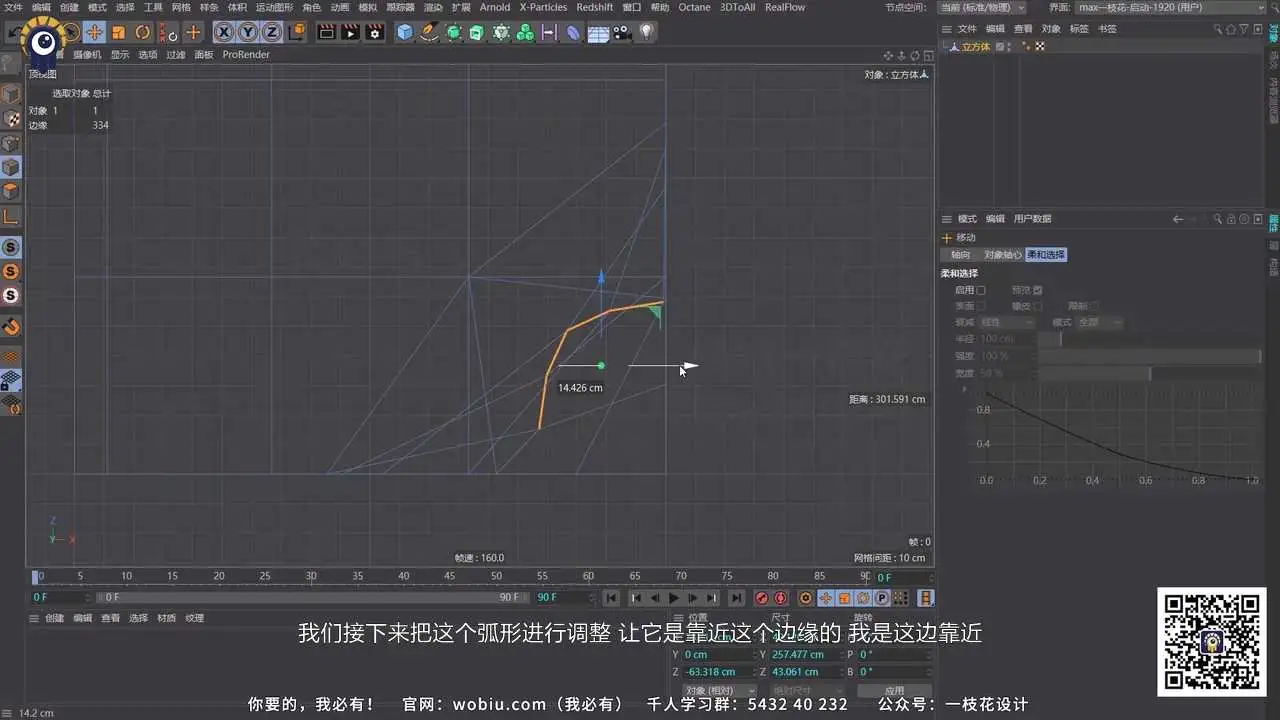Open the 运动图形 menu

click(x=274, y=7)
